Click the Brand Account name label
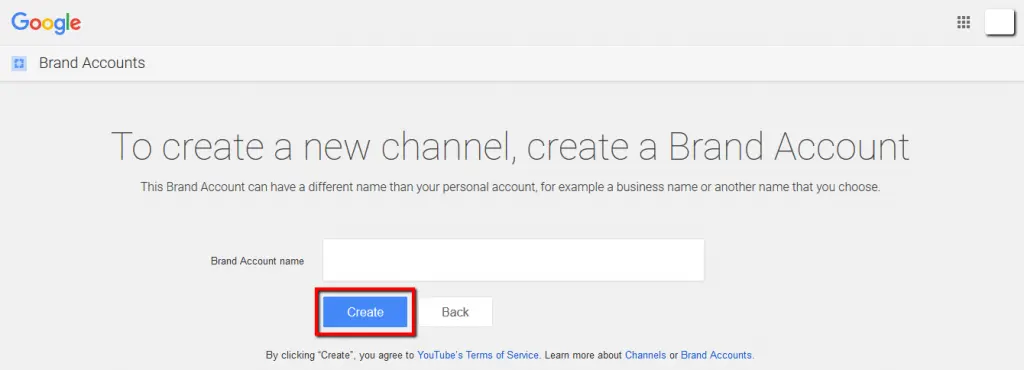 257,260
